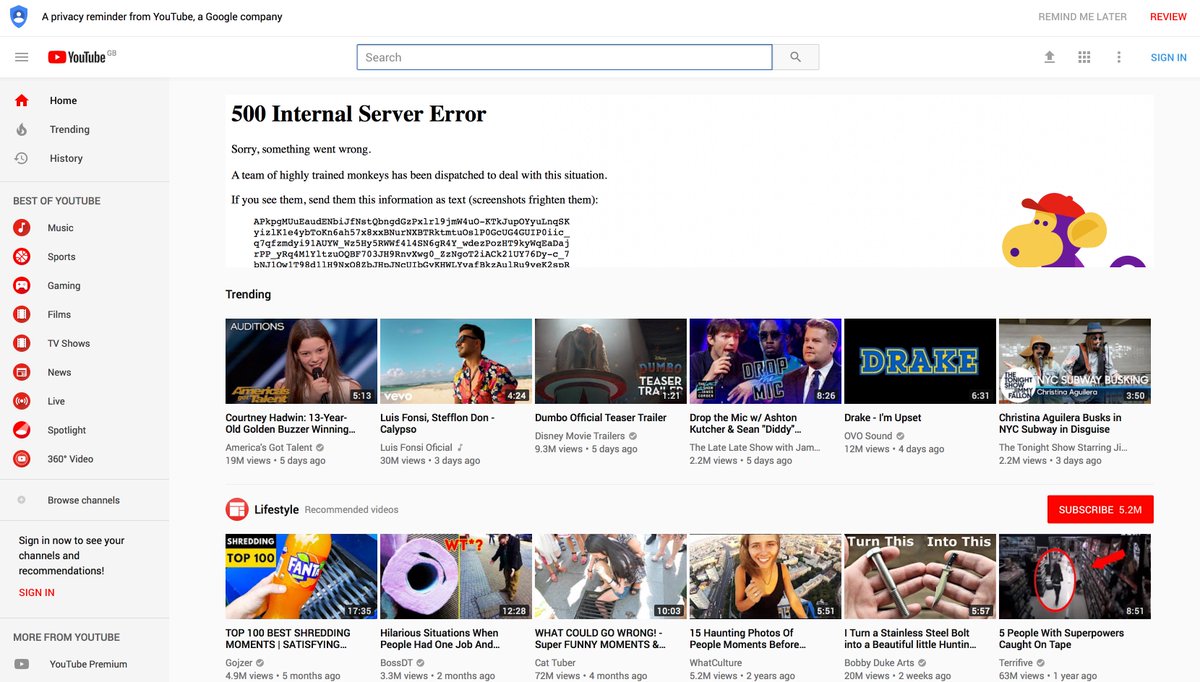The width and height of the screenshot is (1200, 682).
Task: Open the Browse channels label
Action: (84, 500)
